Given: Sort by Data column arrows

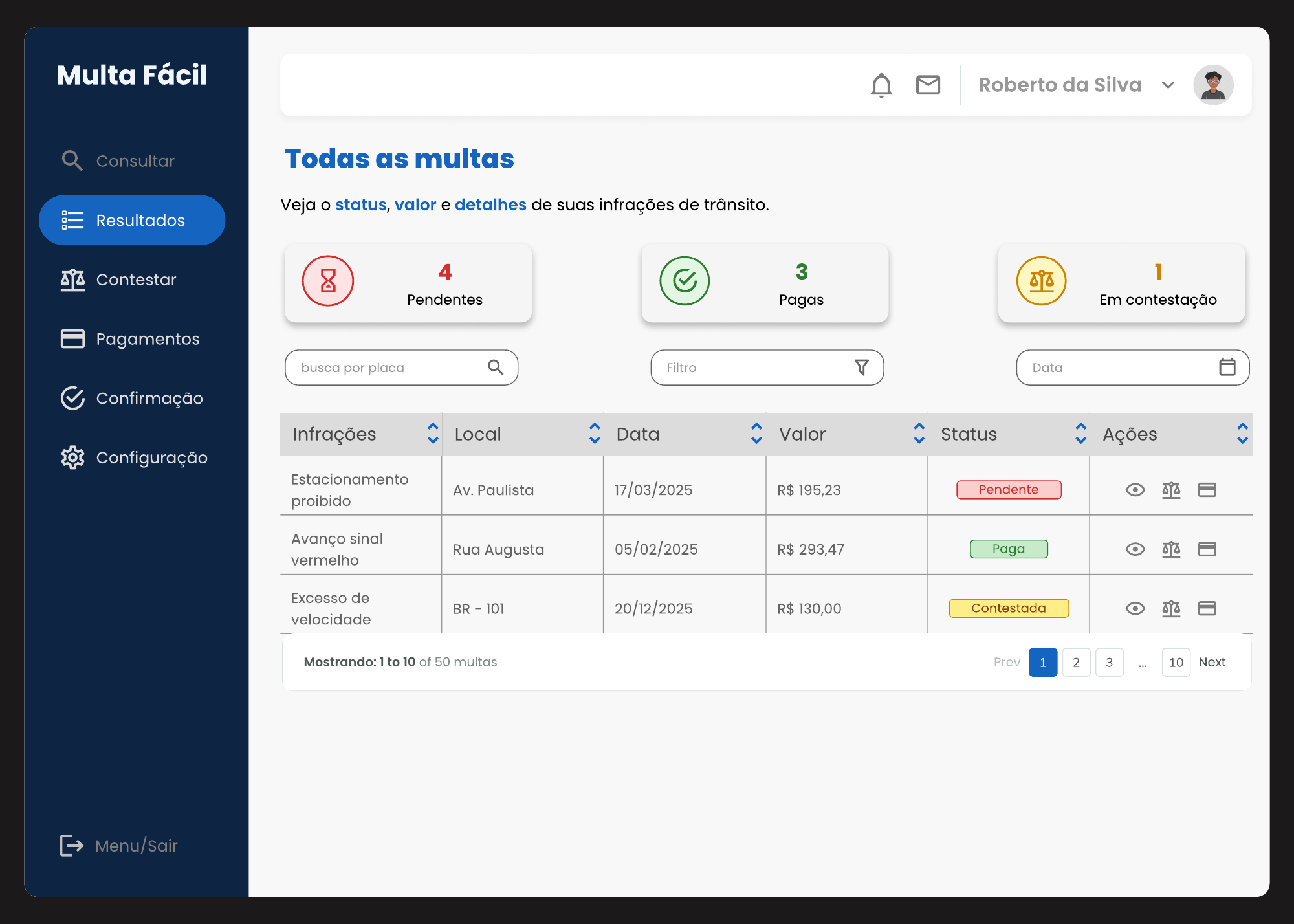Looking at the screenshot, I should tap(756, 434).
